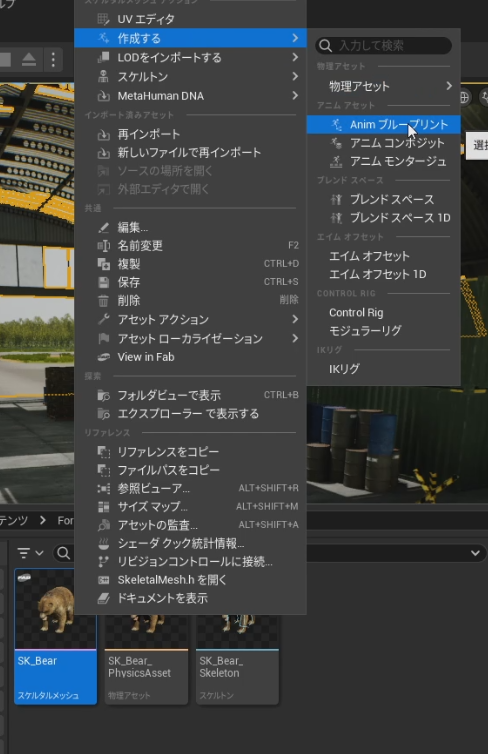488x754 pixels.
Task: Click the 複製 duplicate icon
Action: tap(103, 264)
